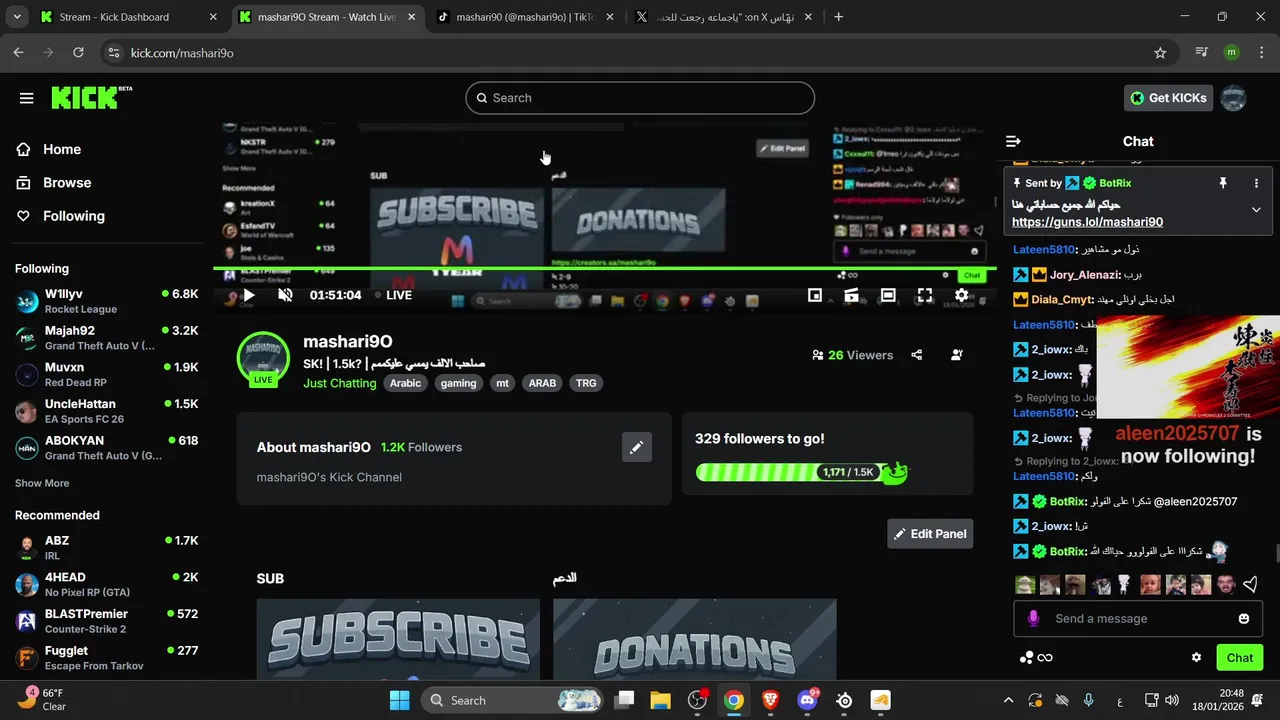Click the KICK logo
Image resolution: width=1280 pixels, height=720 pixels.
91,97
